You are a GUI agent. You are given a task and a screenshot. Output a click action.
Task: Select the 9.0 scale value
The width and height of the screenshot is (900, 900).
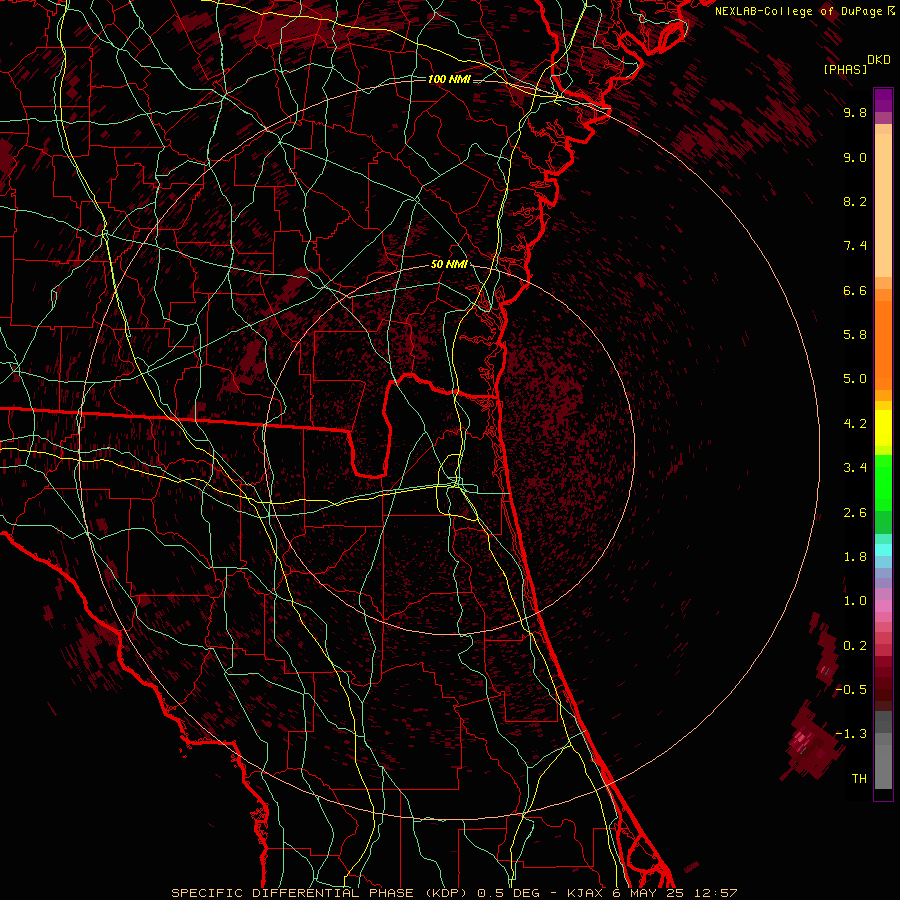(855, 157)
